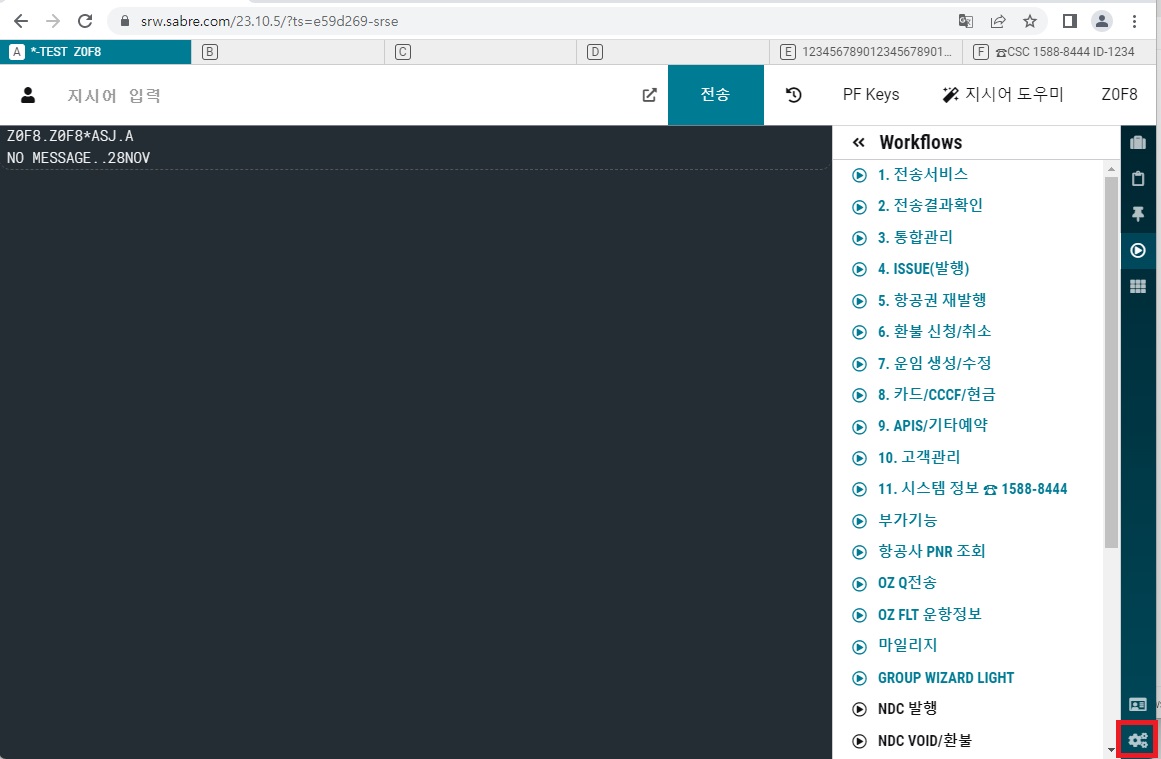Image resolution: width=1161 pixels, height=759 pixels.
Task: Launch workflow 5. 항공권 재발행
Action: (932, 301)
